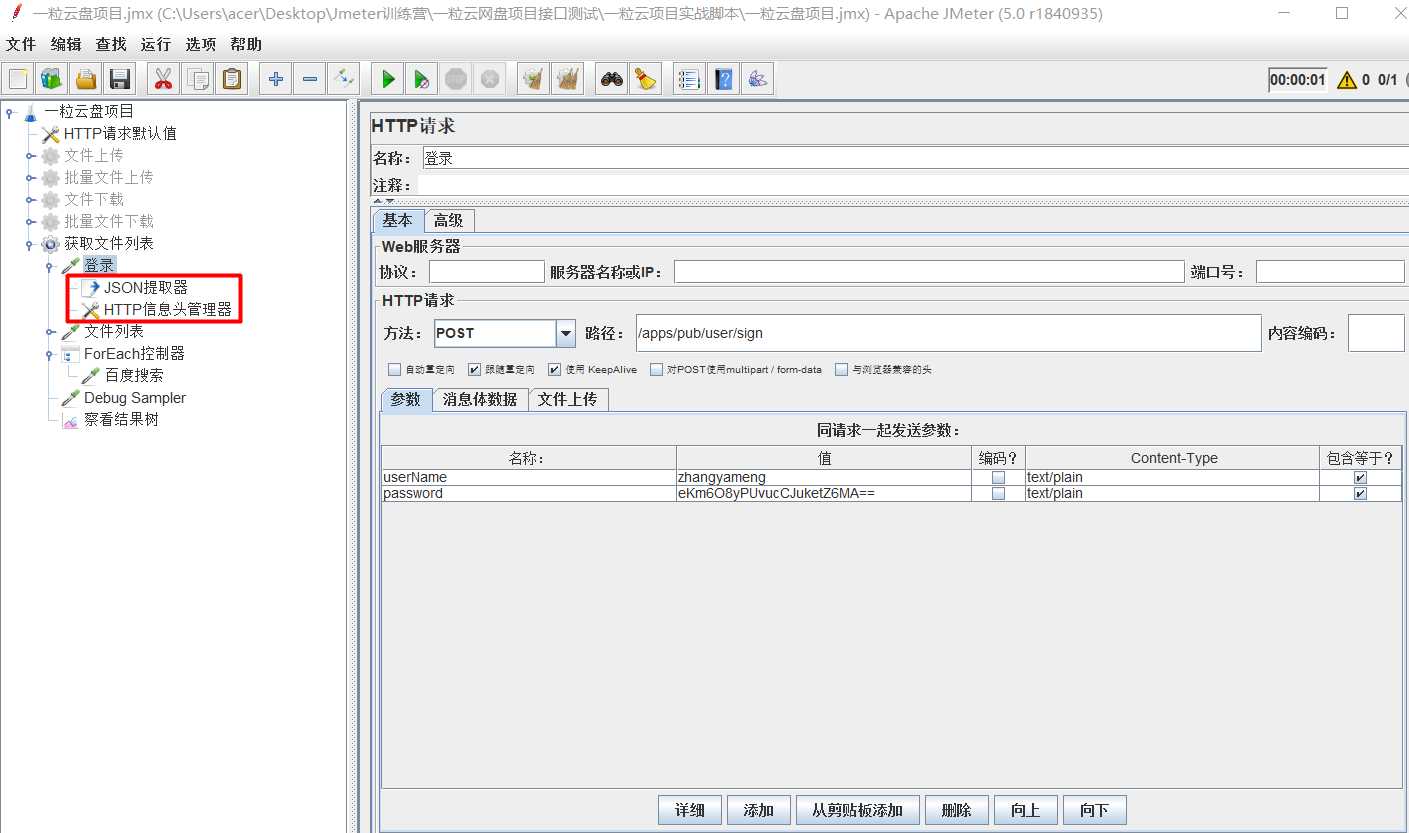Viewport: 1409px width, 833px height.
Task: Toggle the 跟随重定向 checkbox
Action: [x=474, y=369]
